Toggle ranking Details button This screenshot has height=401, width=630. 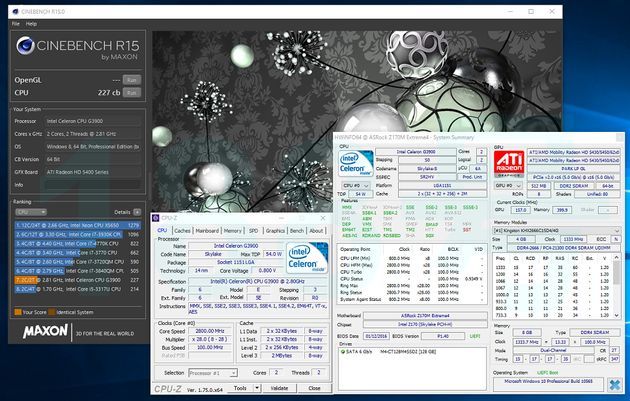pyautogui.click(x=137, y=212)
